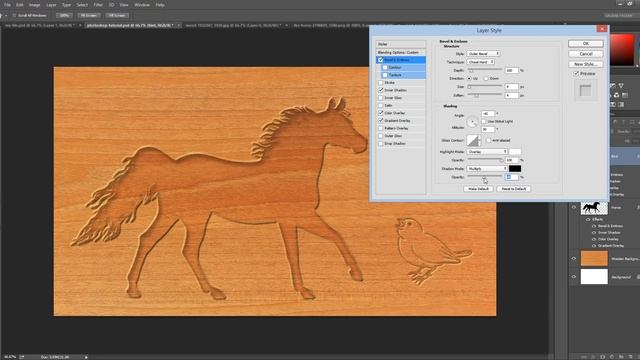
Task: Select the Up direction radio button
Action: pos(469,78)
